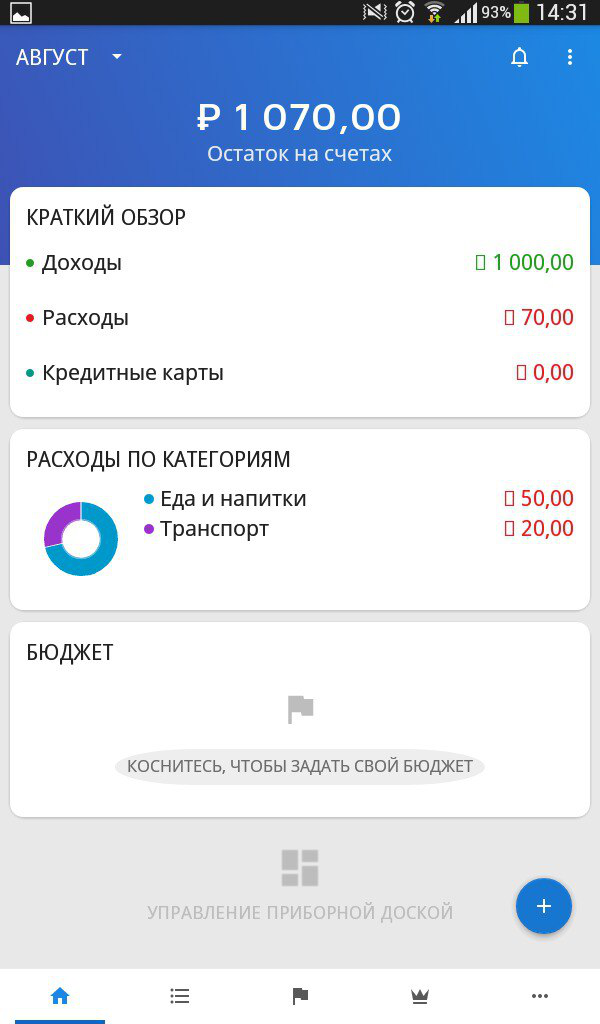The height and width of the screenshot is (1024, 600).
Task: Open the Расходы expenses row
Action: pyautogui.click(x=300, y=318)
